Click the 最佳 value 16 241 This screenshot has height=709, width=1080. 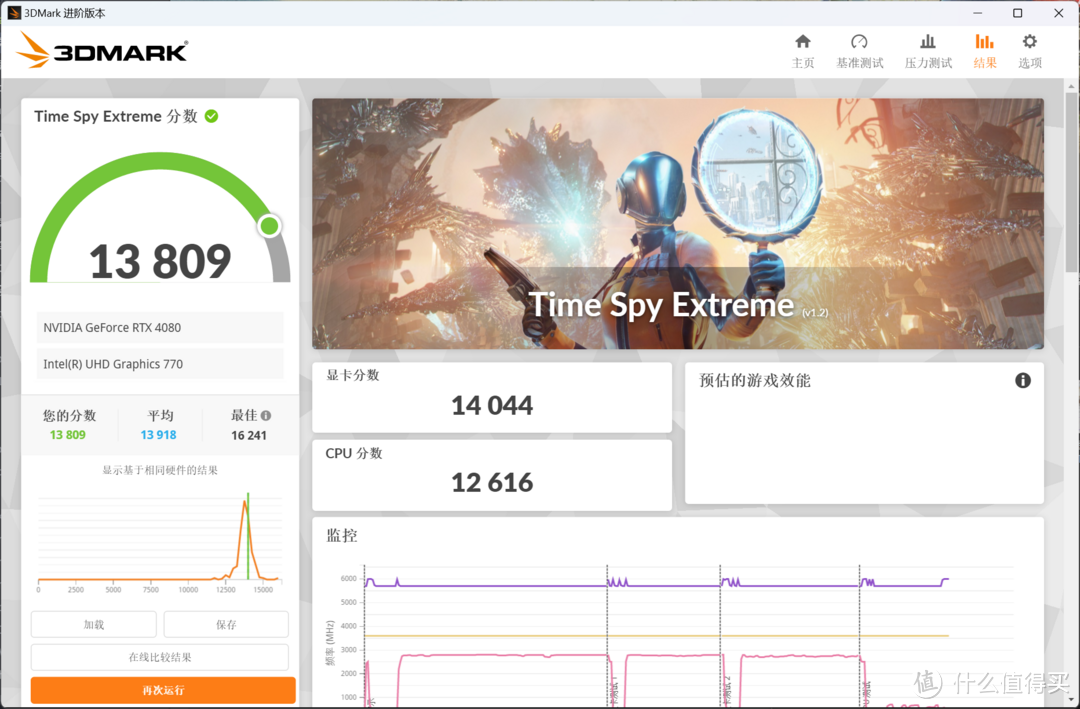pos(249,435)
